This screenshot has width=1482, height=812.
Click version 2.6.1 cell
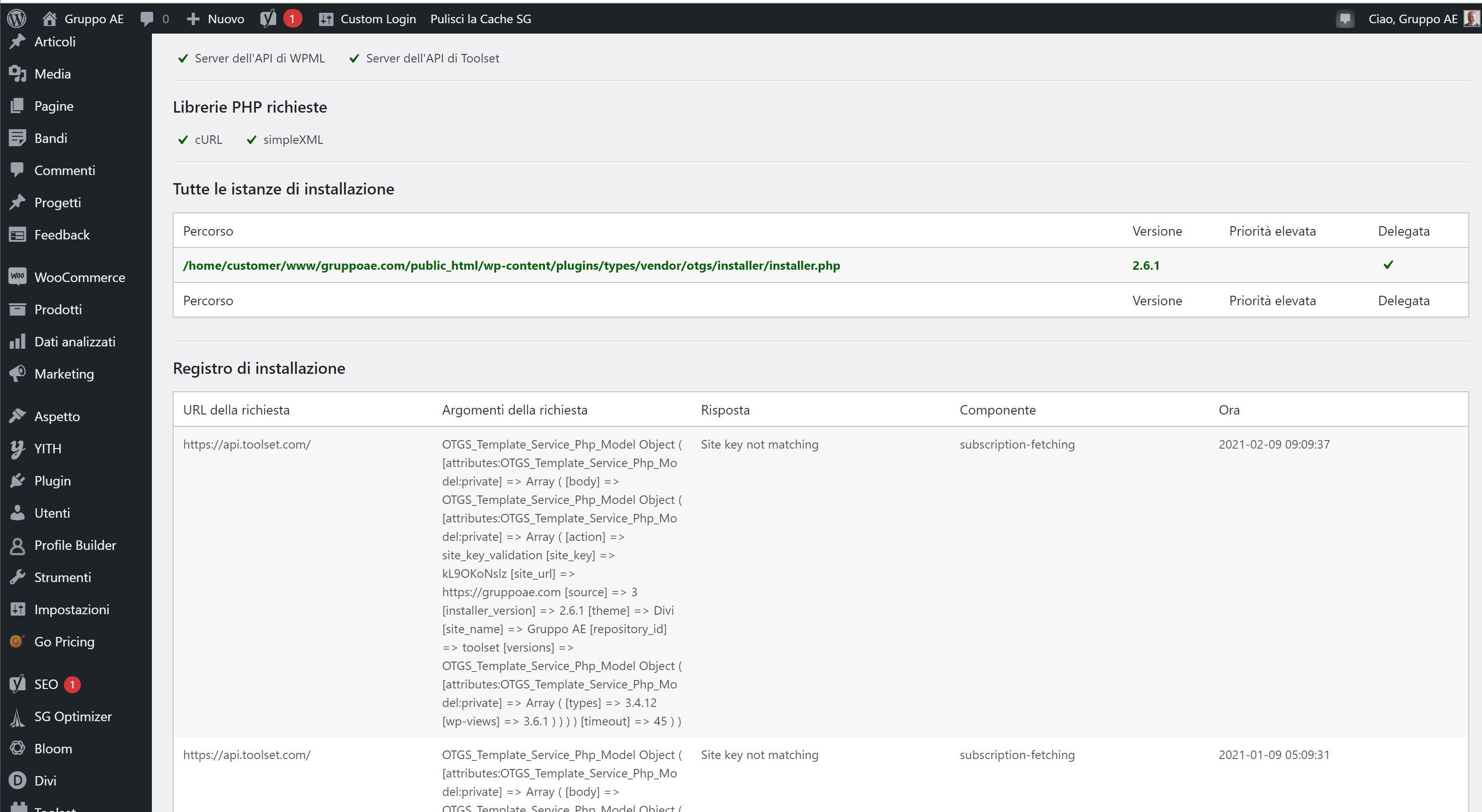point(1146,265)
